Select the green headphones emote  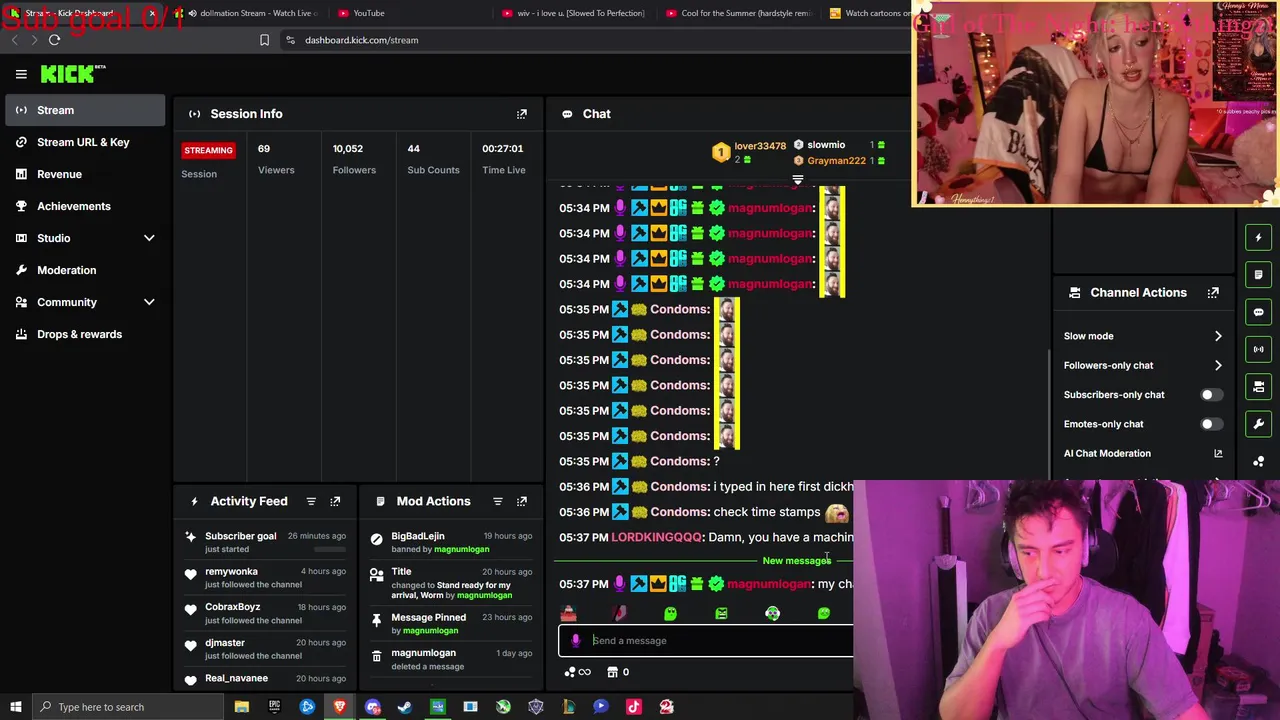point(772,613)
